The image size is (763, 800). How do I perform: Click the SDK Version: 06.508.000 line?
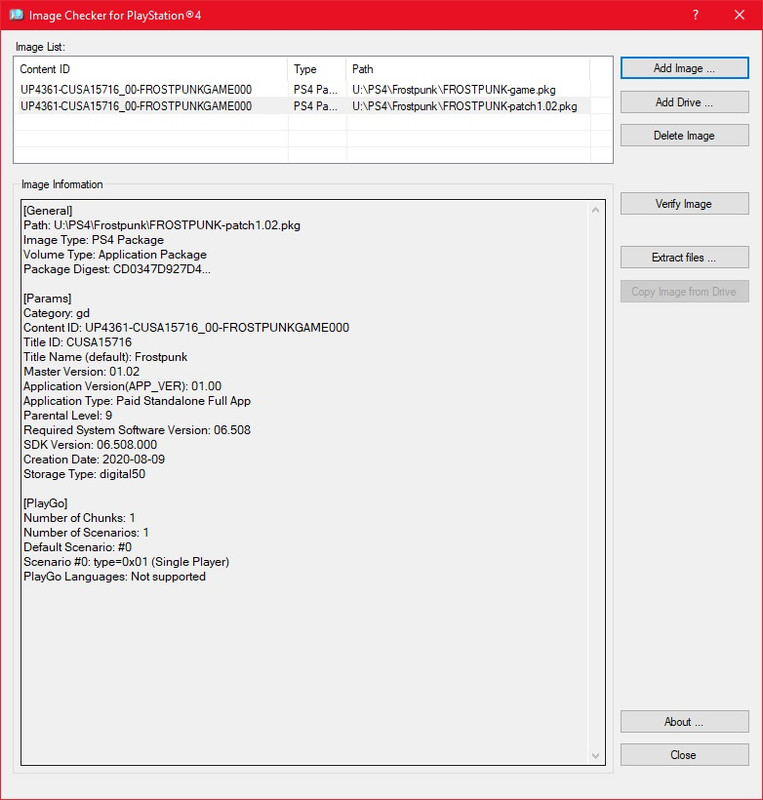(90, 445)
